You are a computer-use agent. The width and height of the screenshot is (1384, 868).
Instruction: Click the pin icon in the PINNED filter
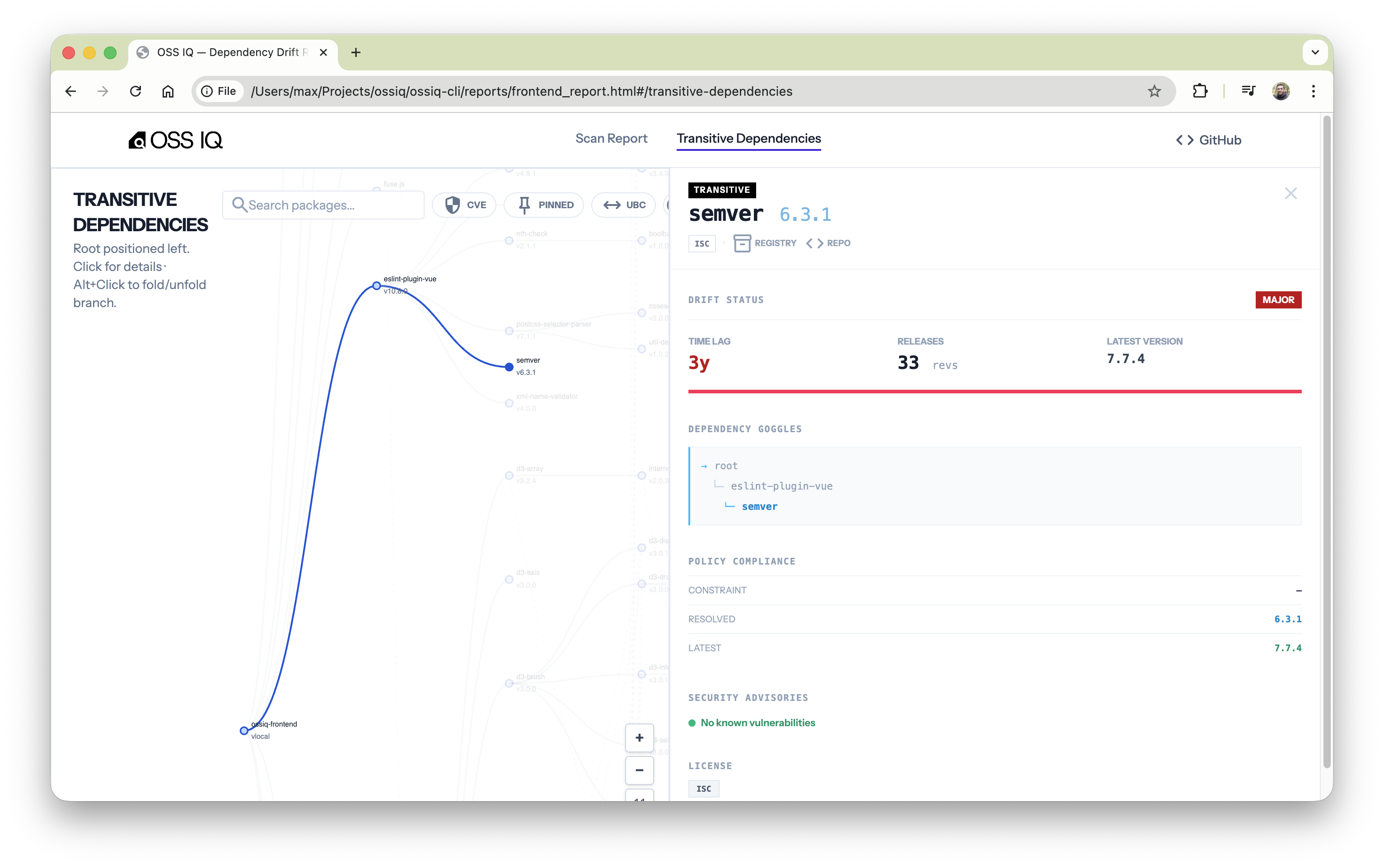click(x=525, y=205)
